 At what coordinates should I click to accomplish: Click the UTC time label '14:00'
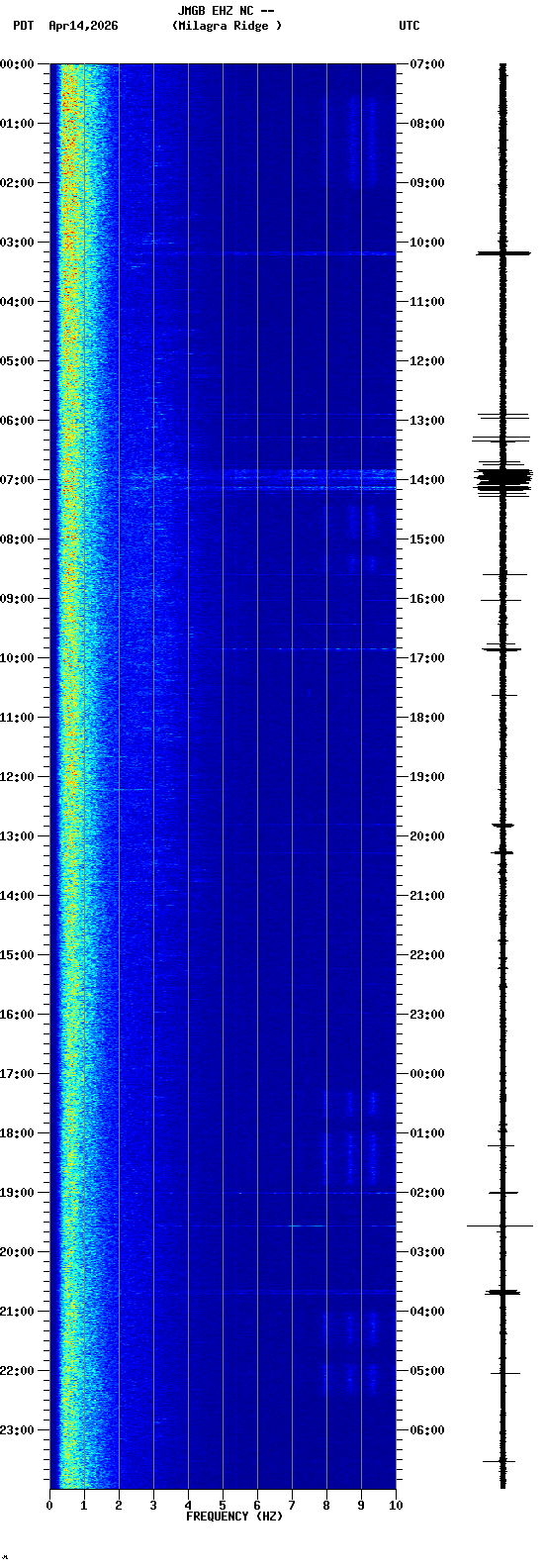427,480
